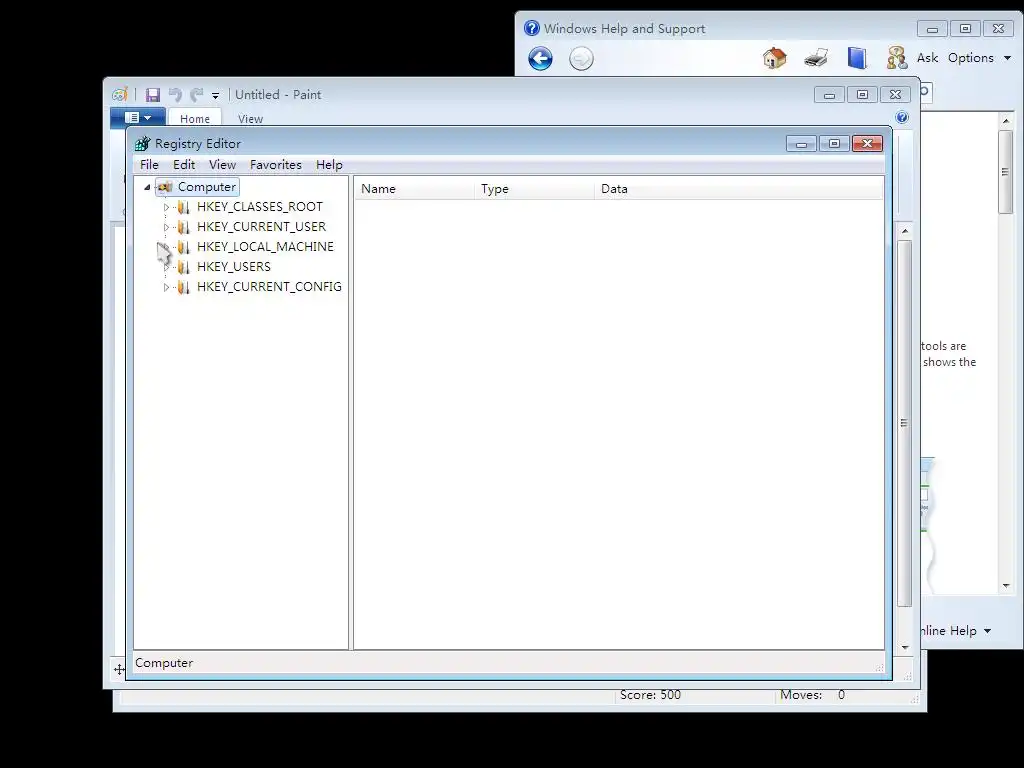Maximize the Registry Editor window
Screen dimensions: 1024x768
[x=834, y=144]
